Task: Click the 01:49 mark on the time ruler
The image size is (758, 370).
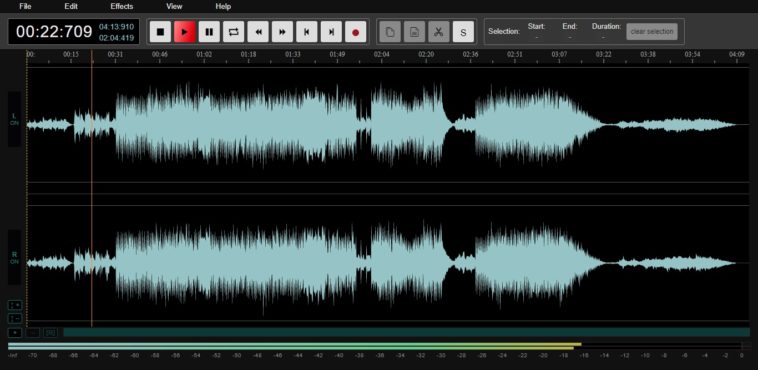Action: tap(337, 55)
